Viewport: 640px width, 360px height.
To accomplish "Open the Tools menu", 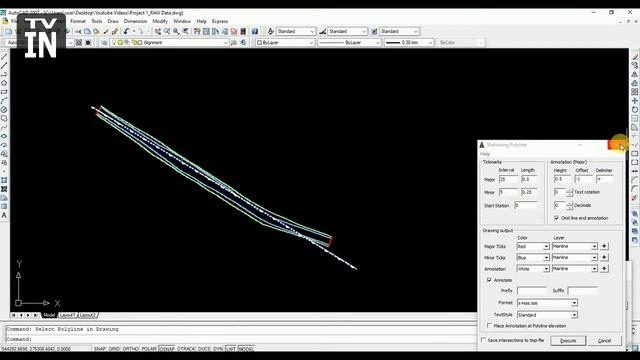I will 97,21.
